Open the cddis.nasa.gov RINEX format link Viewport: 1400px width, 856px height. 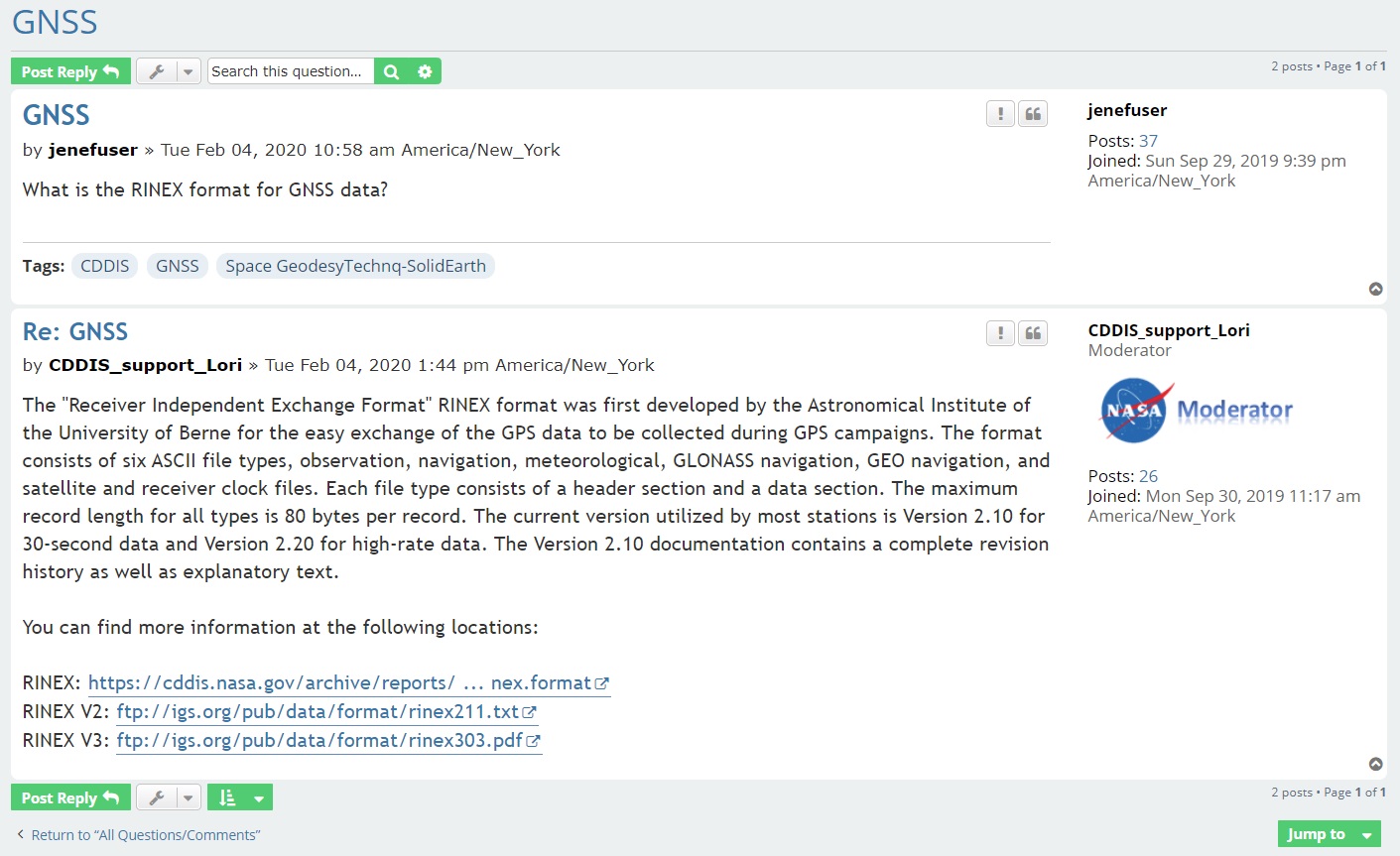point(348,683)
